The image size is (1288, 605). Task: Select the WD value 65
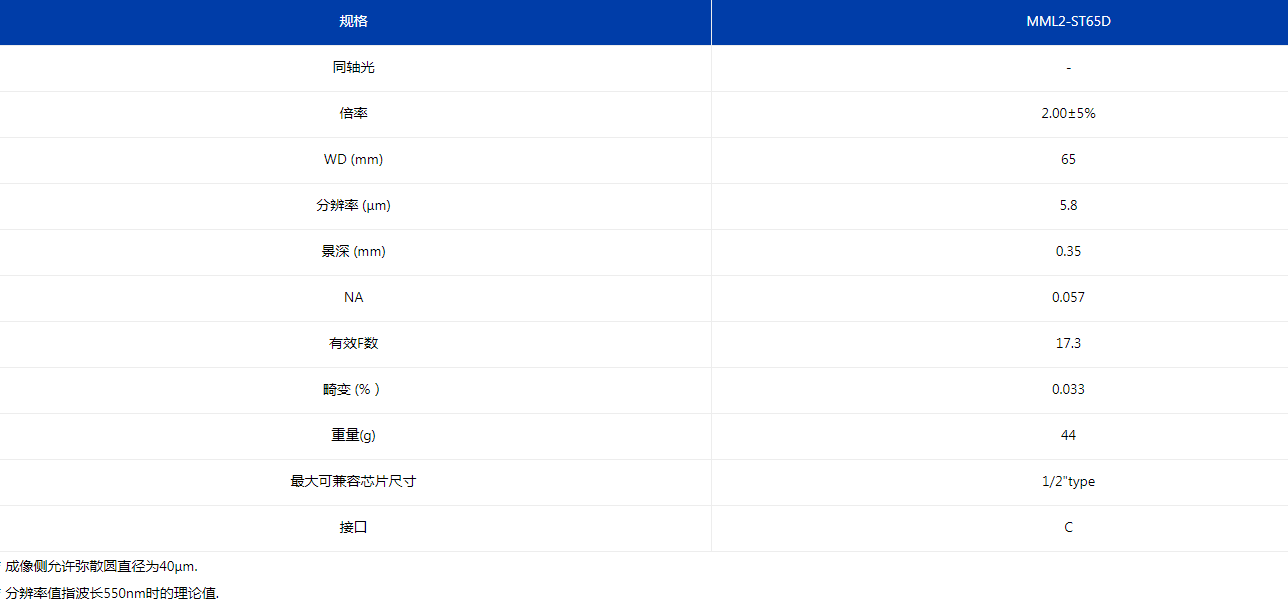pyautogui.click(x=1068, y=160)
